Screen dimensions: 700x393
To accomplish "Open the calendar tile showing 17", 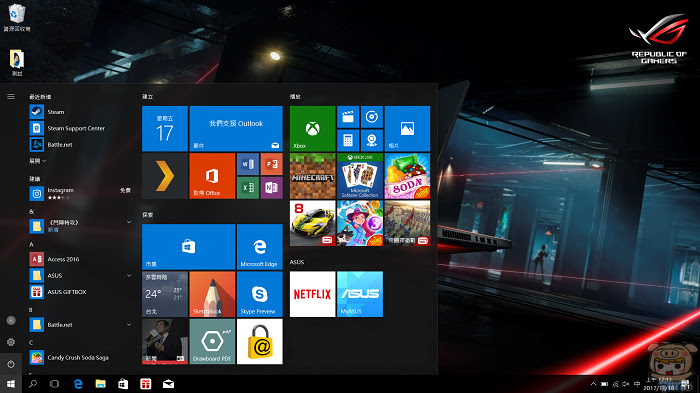I will click(165, 129).
